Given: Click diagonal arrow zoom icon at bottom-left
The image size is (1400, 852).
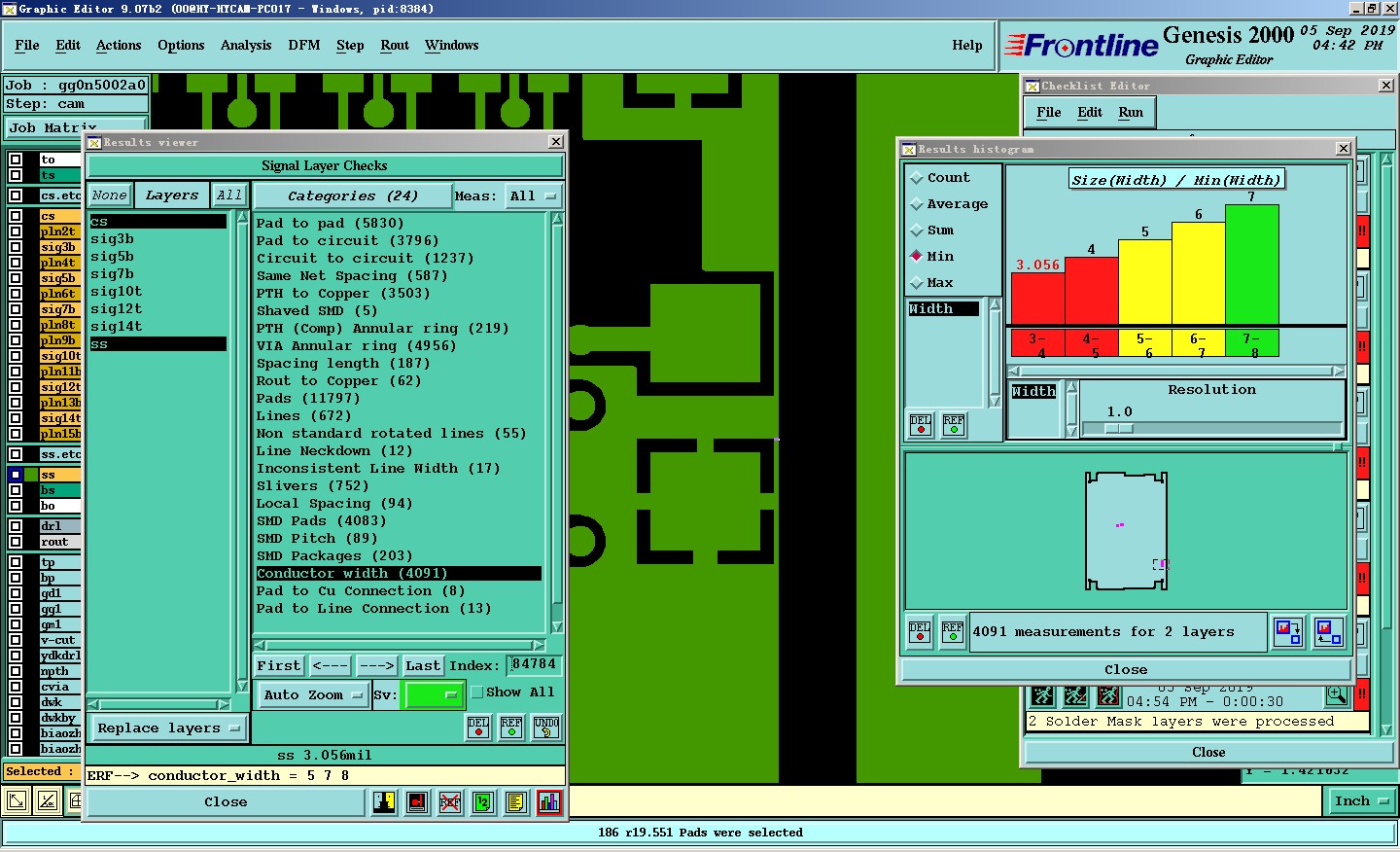Looking at the screenshot, I should tap(17, 801).
